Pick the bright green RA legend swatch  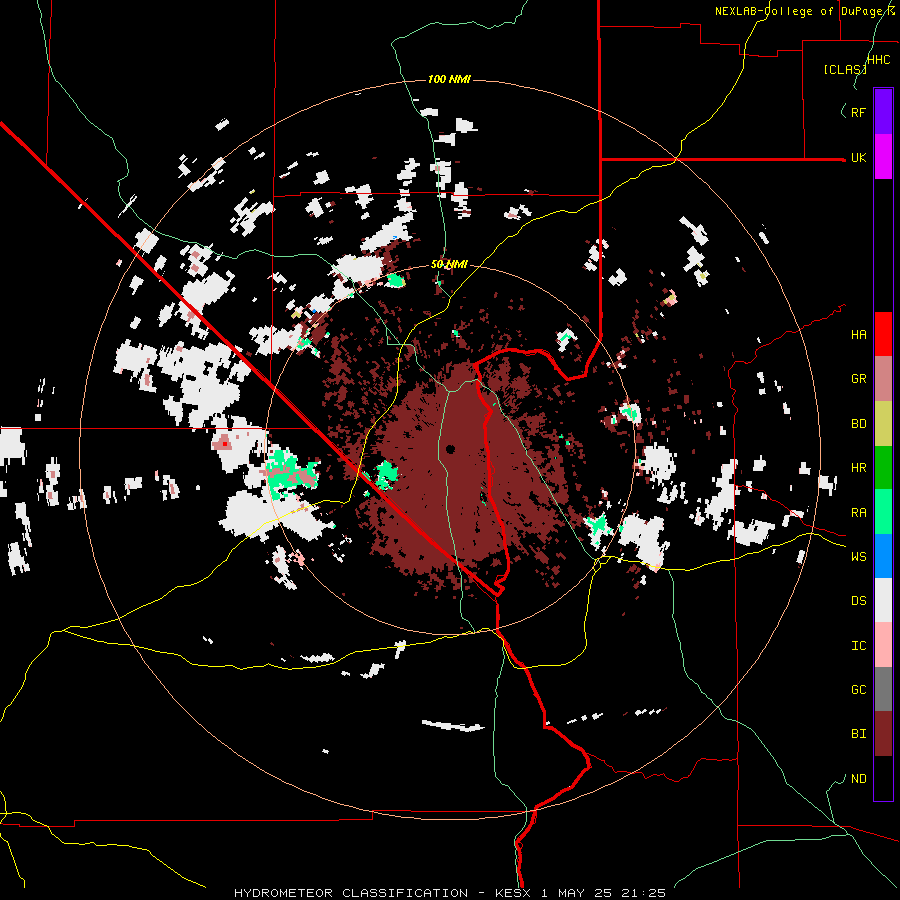point(883,512)
